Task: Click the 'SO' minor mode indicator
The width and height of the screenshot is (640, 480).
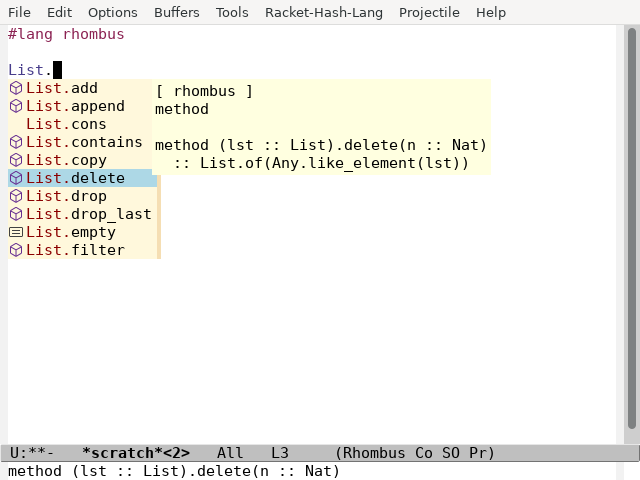Action: coord(451,453)
